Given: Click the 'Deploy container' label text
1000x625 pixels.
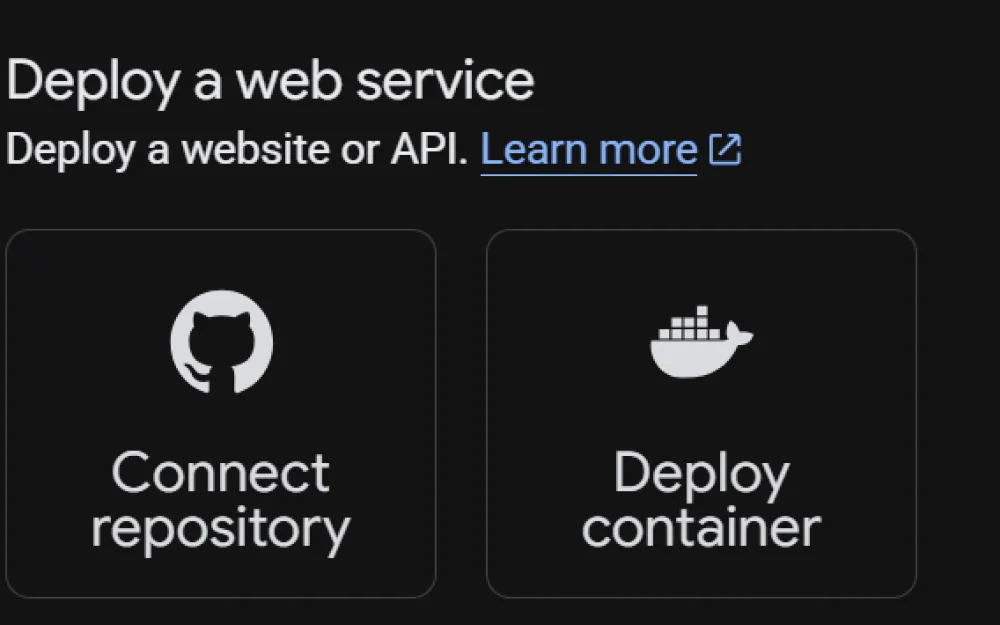Looking at the screenshot, I should pyautogui.click(x=702, y=499).
